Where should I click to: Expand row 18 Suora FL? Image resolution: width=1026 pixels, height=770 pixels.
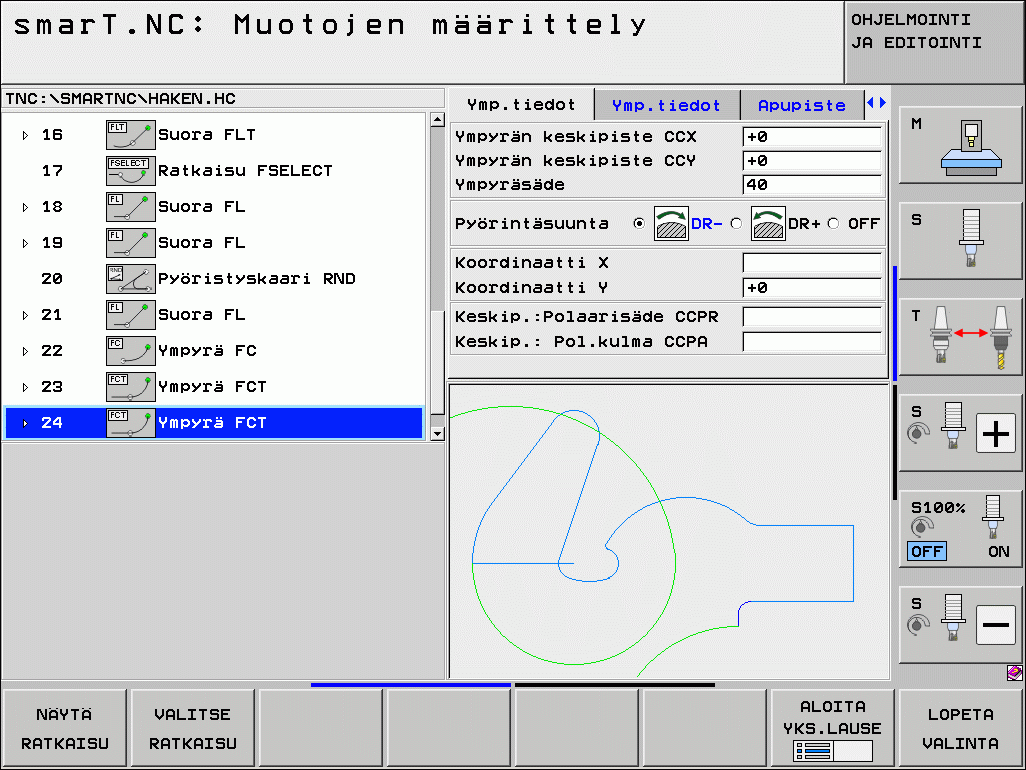(25, 207)
